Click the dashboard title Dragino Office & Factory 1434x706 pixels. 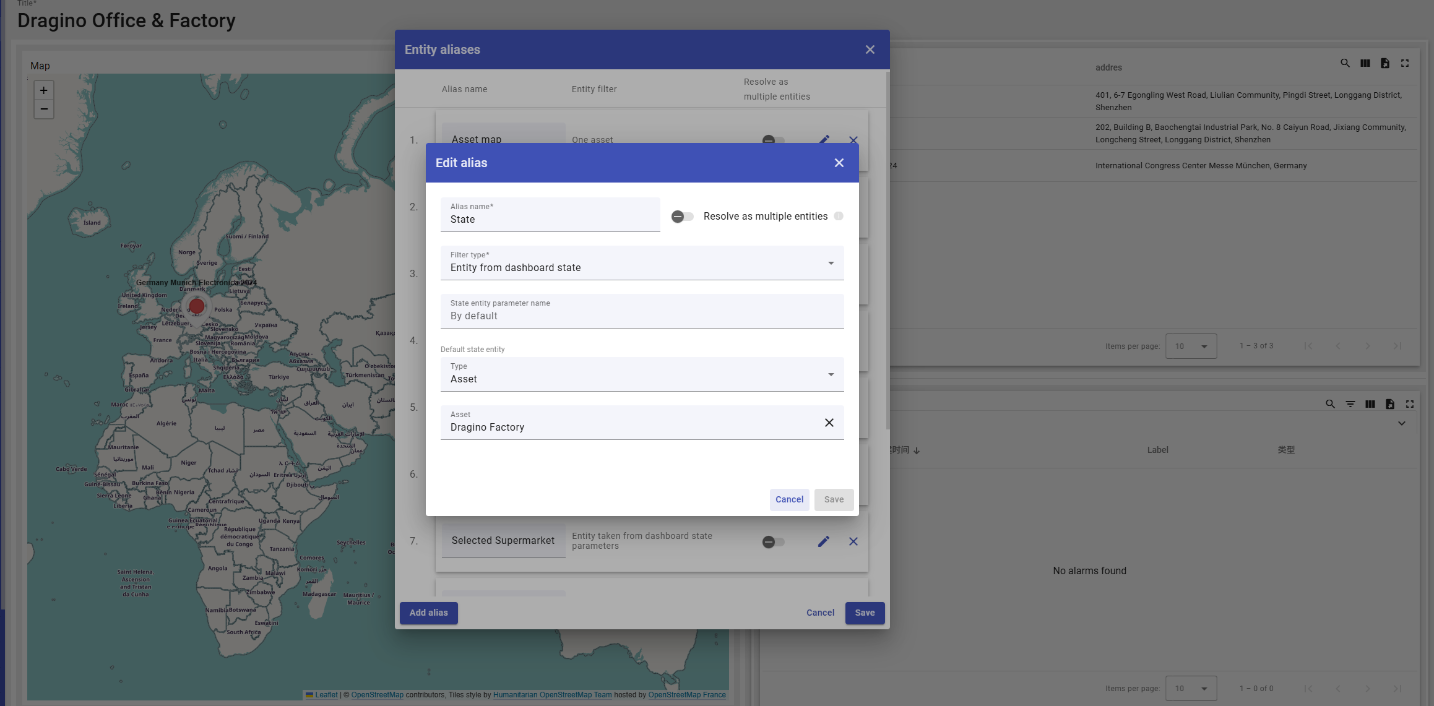(x=127, y=20)
